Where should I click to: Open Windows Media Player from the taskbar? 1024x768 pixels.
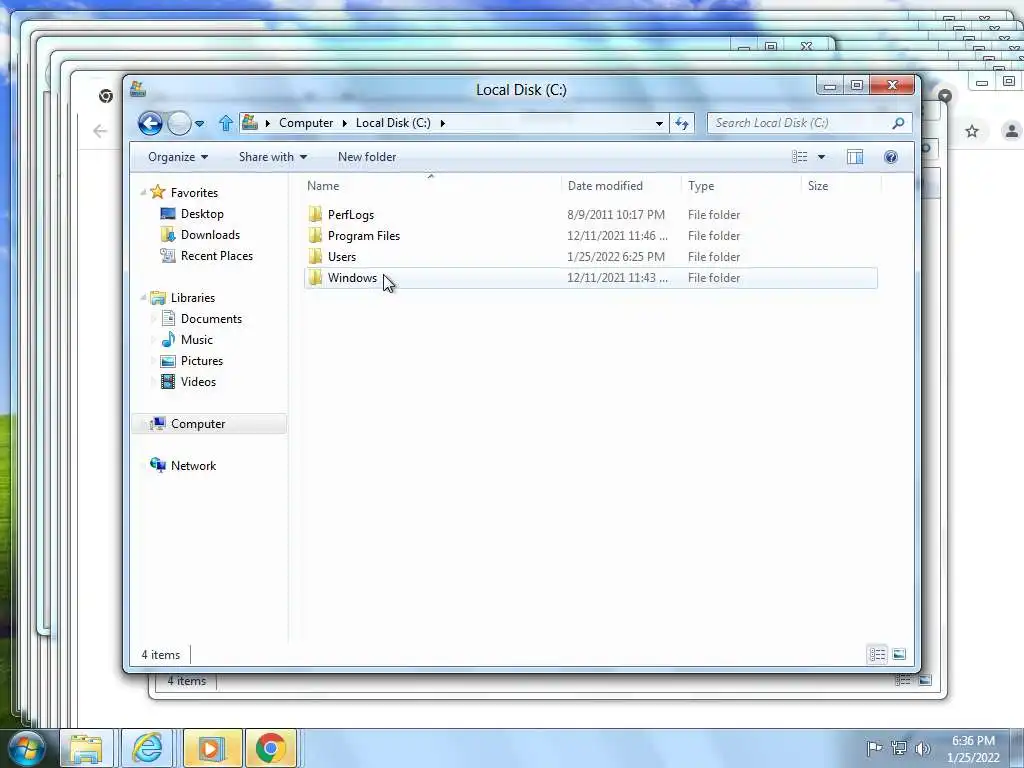click(212, 748)
